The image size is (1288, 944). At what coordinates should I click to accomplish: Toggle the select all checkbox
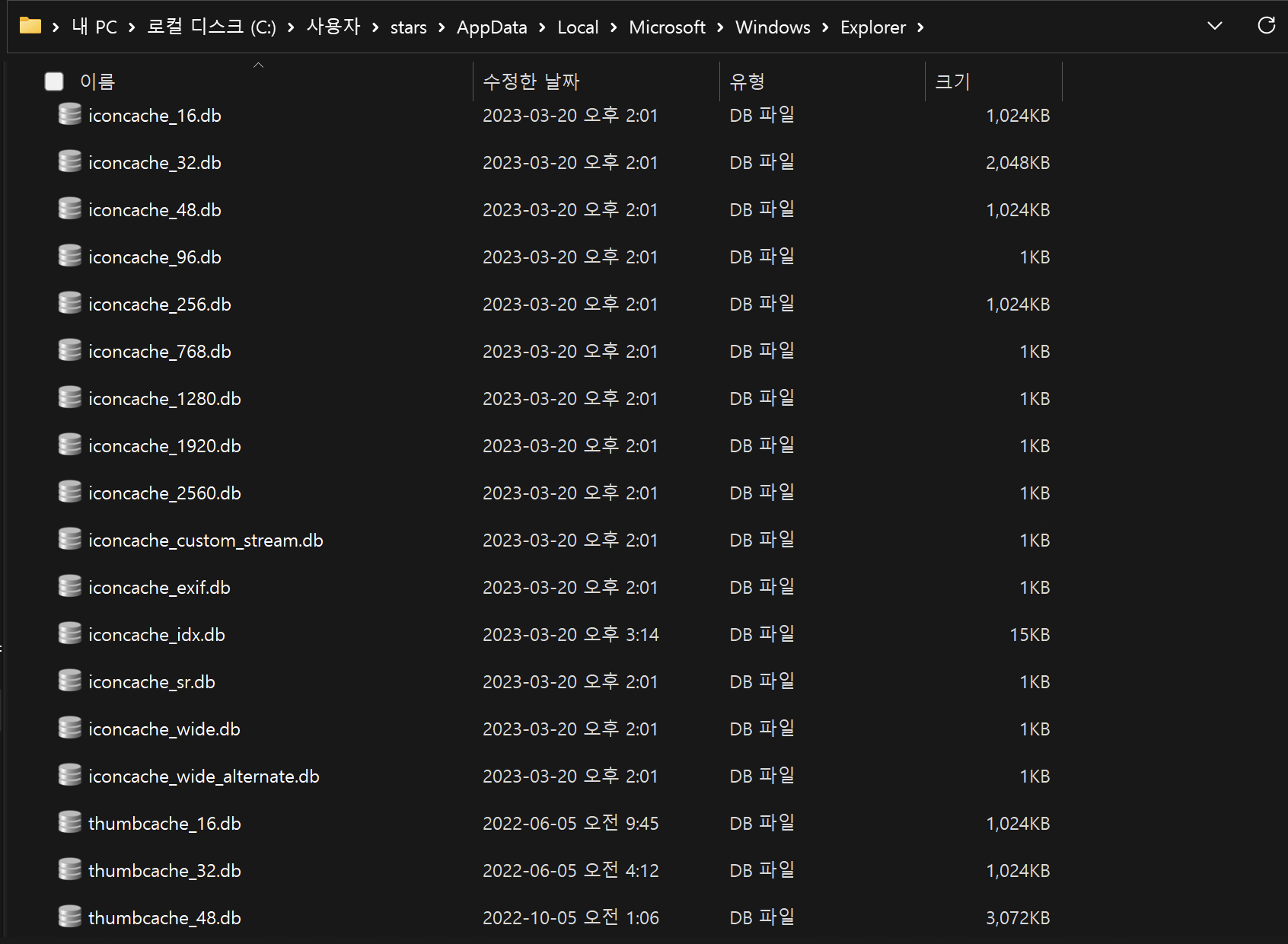click(x=54, y=81)
